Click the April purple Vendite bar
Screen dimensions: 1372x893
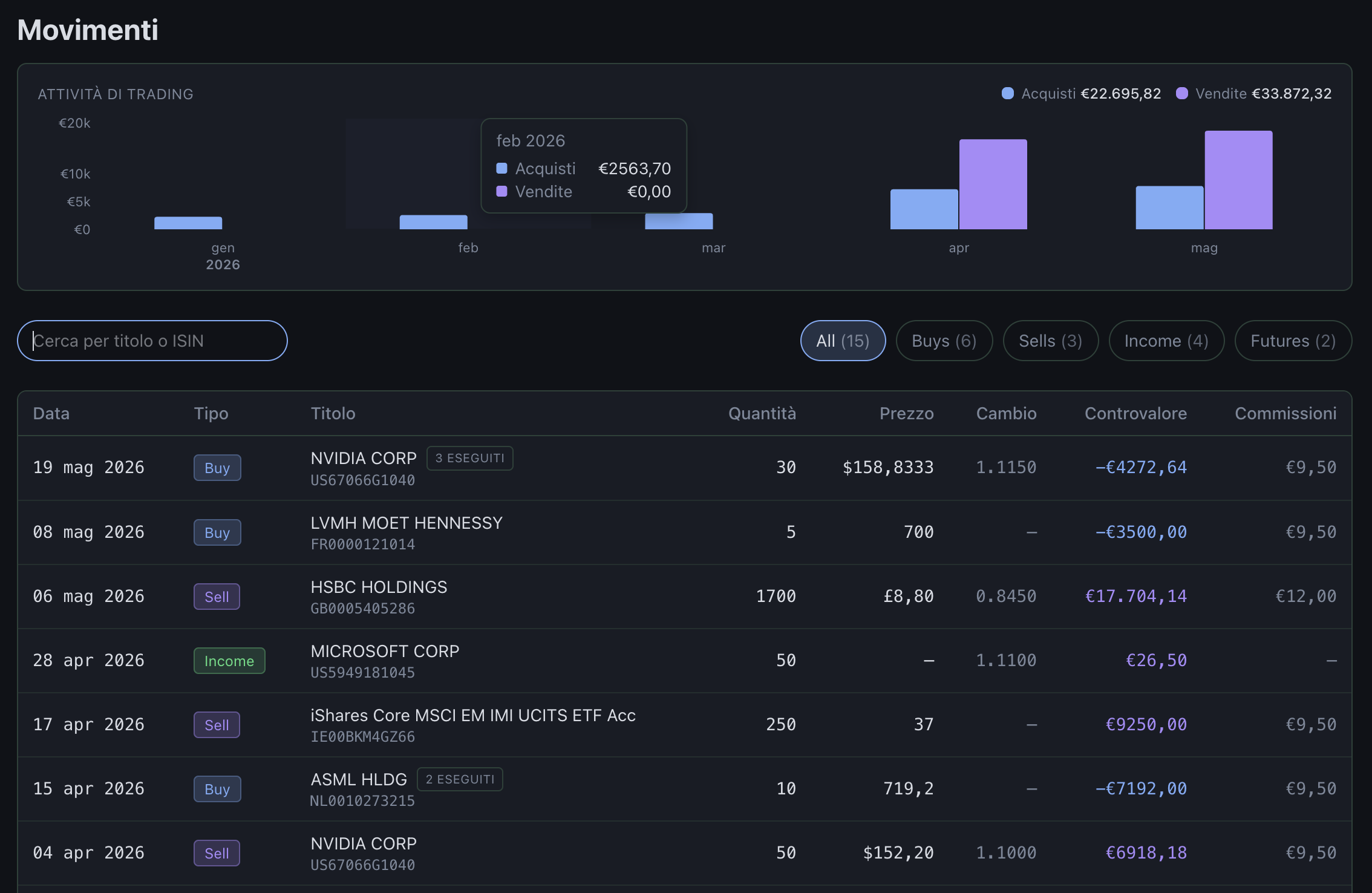993,185
